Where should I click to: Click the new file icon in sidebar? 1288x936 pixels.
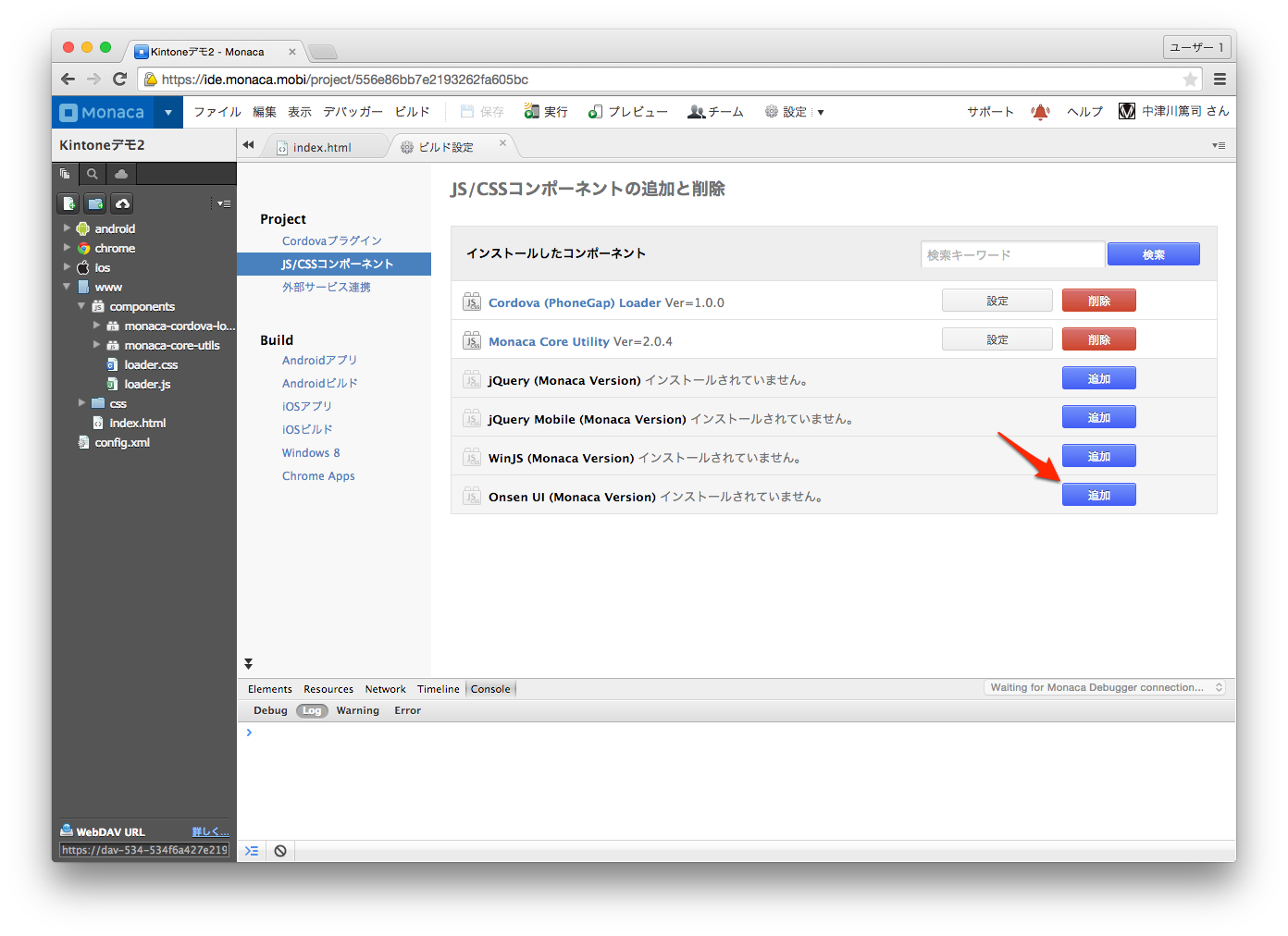tap(68, 203)
